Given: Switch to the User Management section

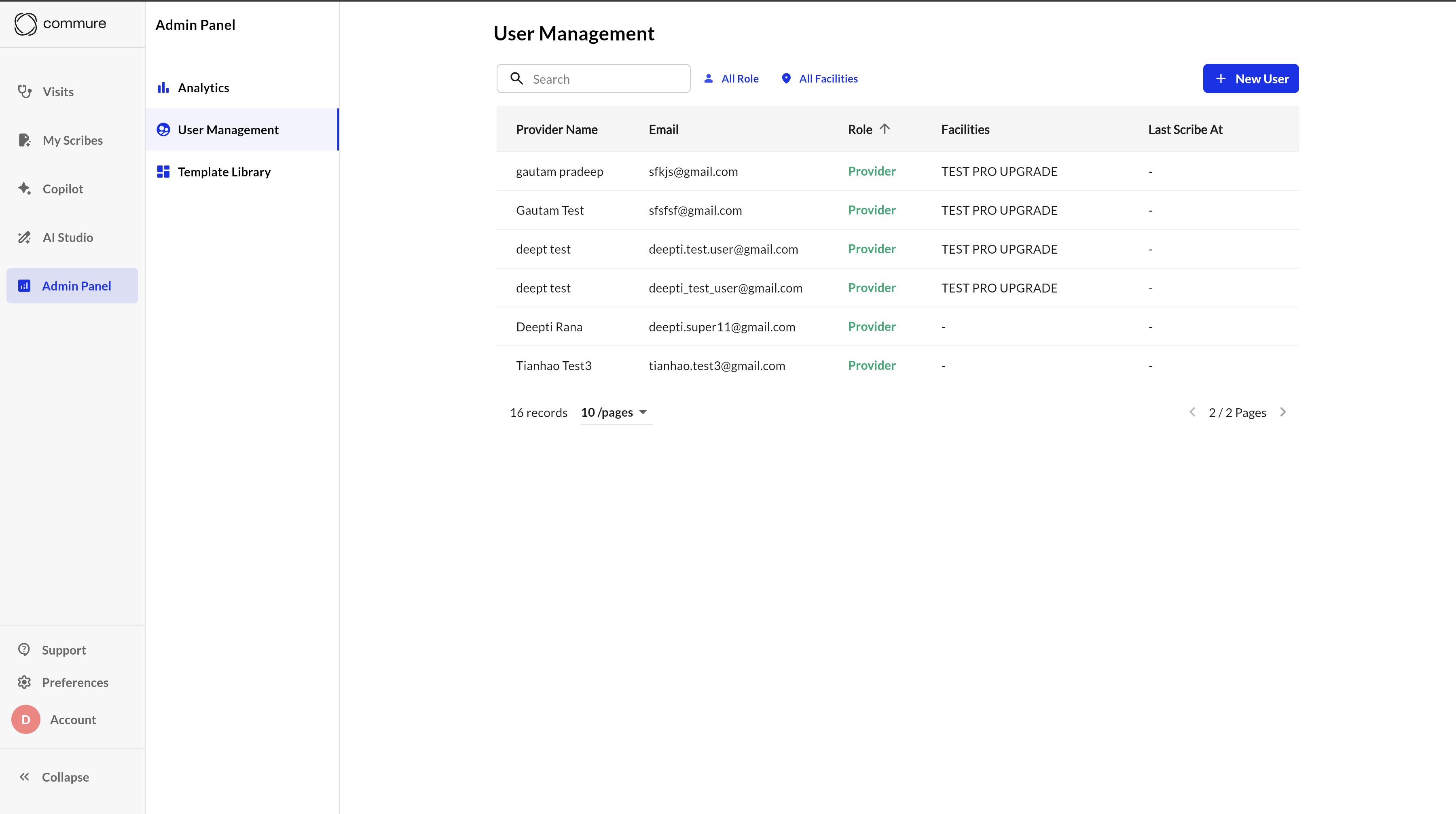Looking at the screenshot, I should [228, 130].
